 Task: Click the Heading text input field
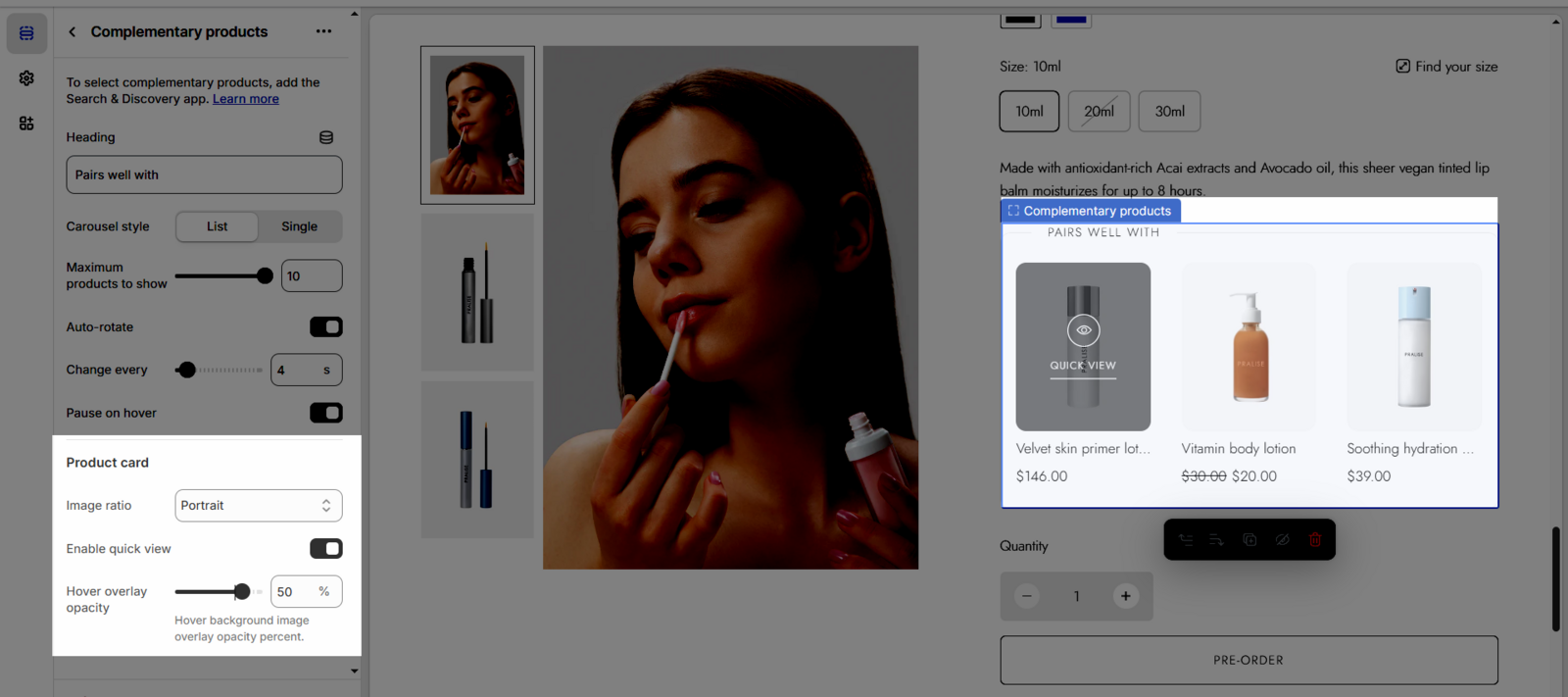(x=204, y=174)
